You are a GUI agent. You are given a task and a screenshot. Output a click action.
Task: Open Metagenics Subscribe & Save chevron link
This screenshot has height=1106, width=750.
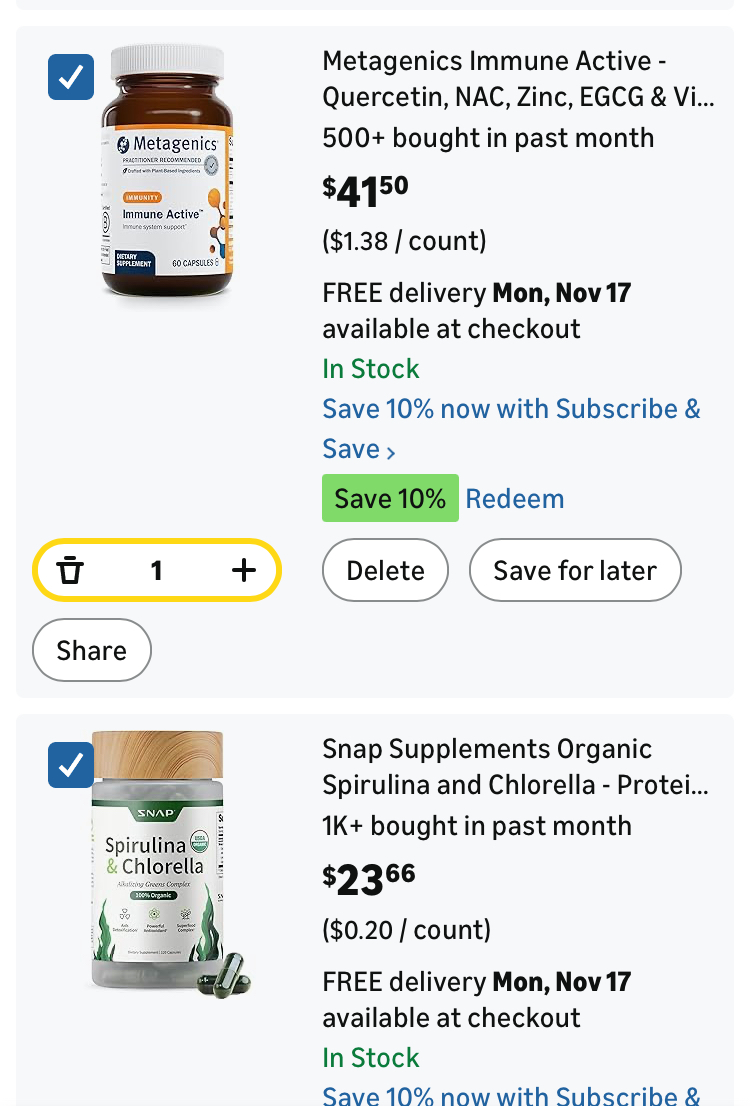390,451
